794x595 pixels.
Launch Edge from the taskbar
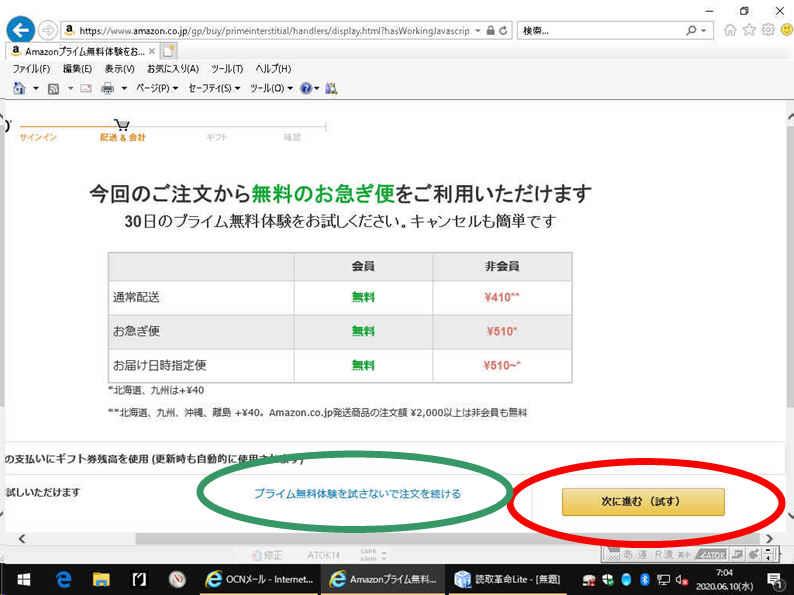(63, 579)
